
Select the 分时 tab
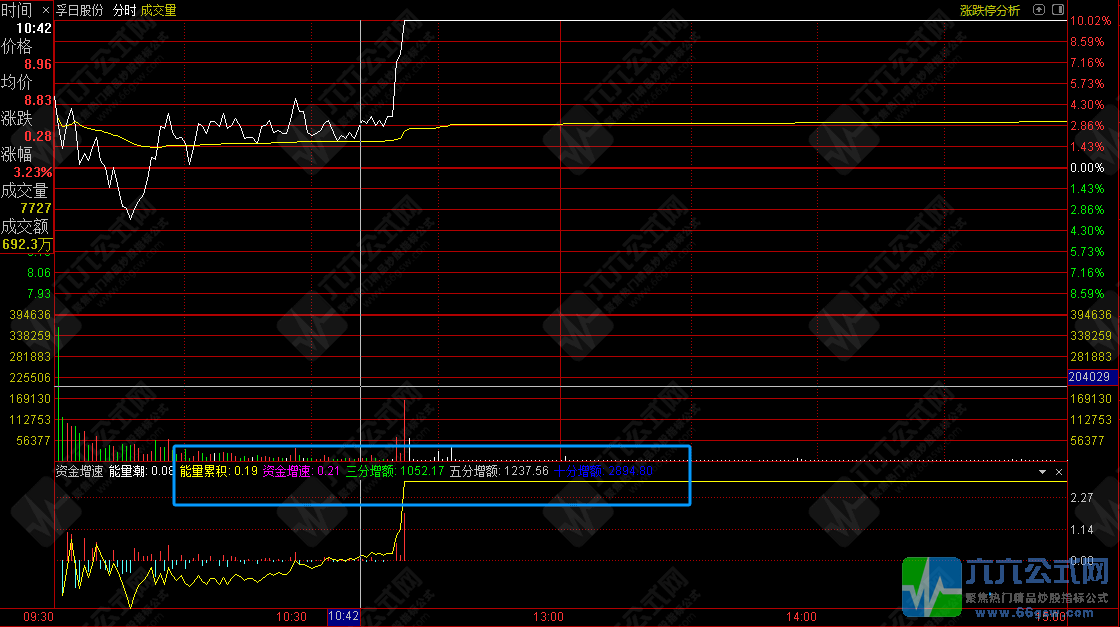pyautogui.click(x=124, y=10)
